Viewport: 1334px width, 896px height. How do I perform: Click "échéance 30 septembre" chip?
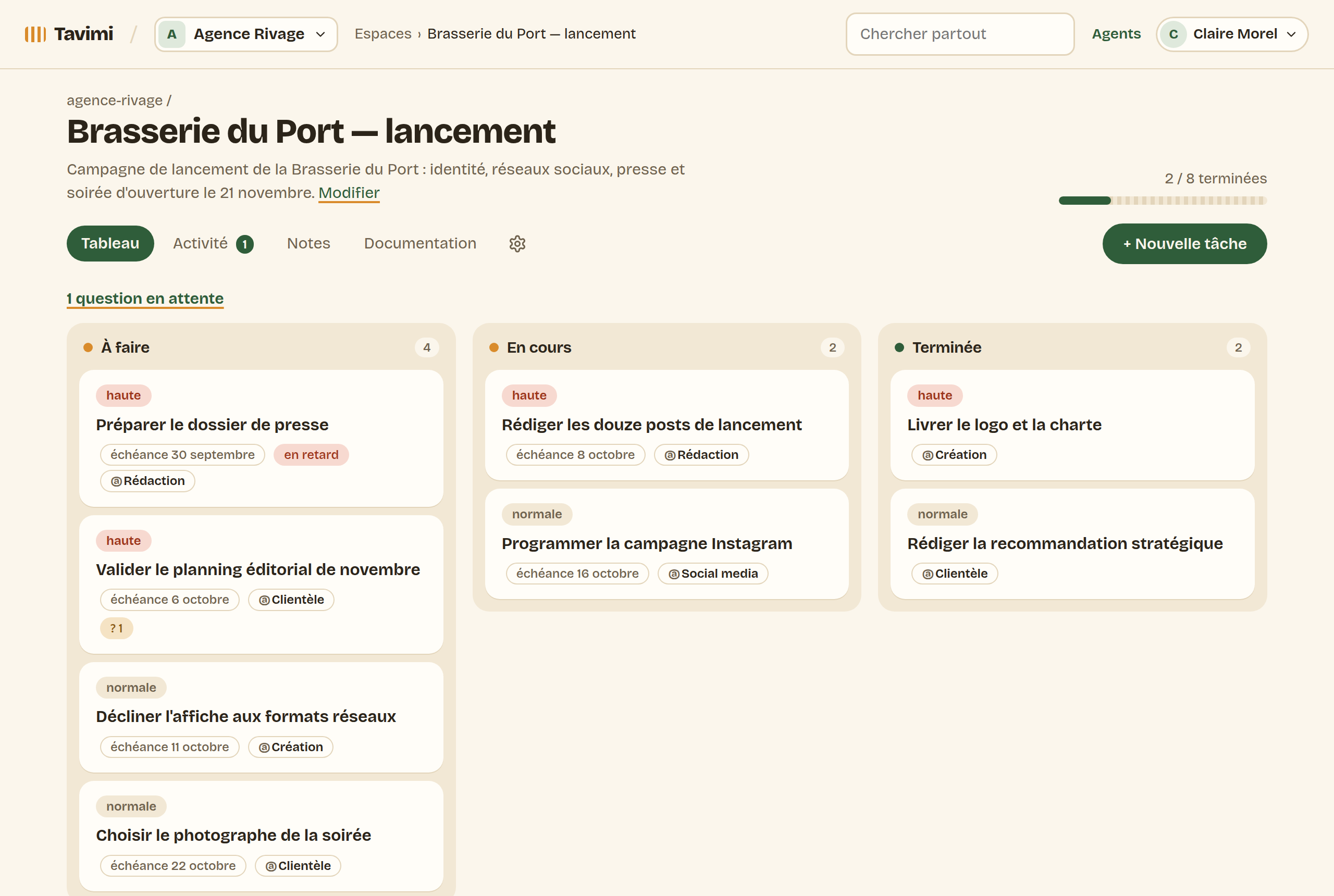coord(182,455)
